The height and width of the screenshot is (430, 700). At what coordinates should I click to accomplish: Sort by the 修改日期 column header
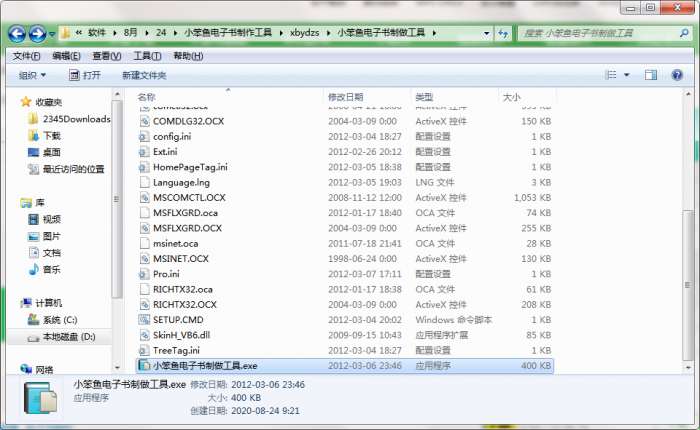(x=346, y=97)
